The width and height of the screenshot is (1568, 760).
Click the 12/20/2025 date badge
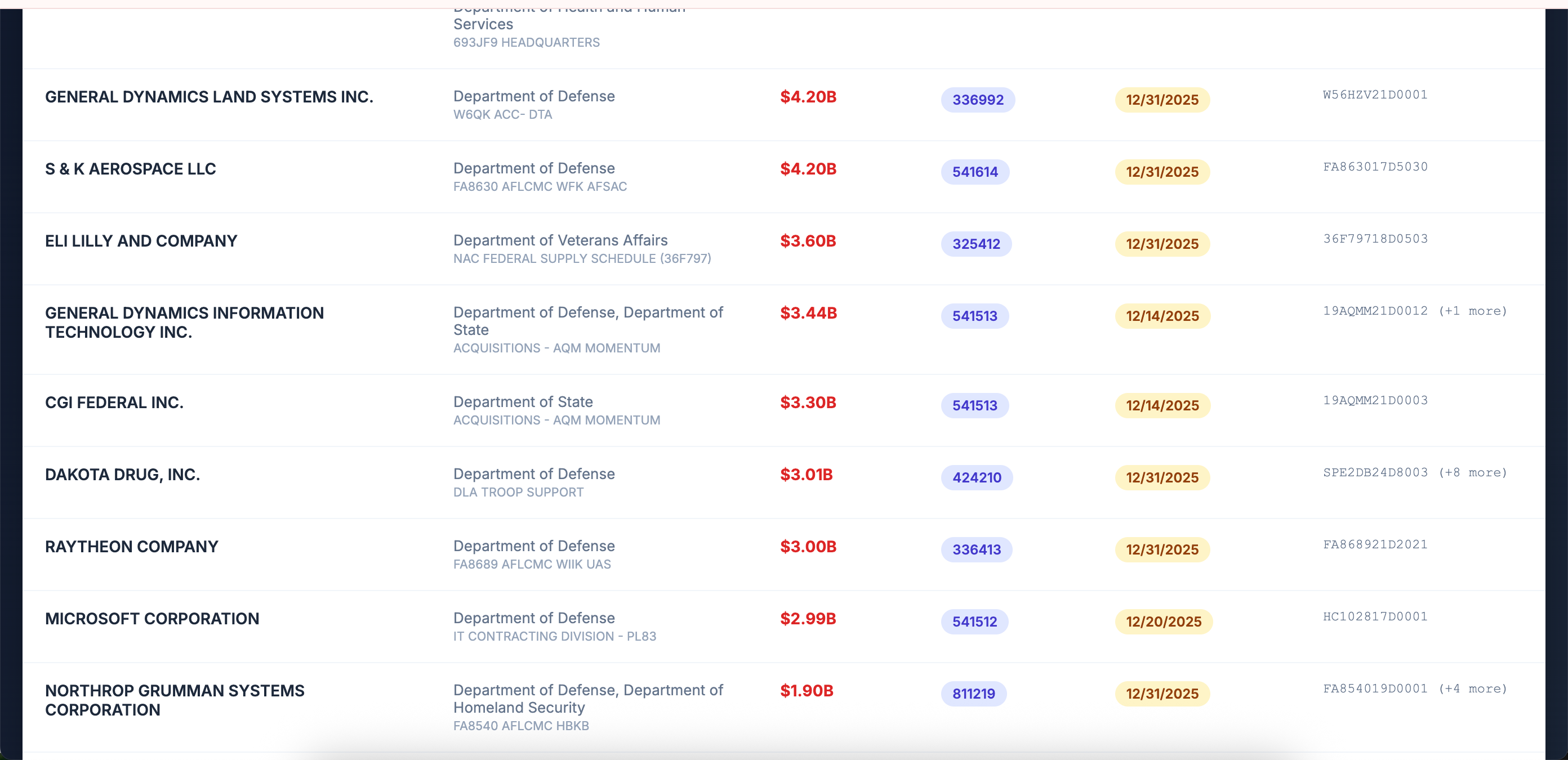tap(1162, 622)
